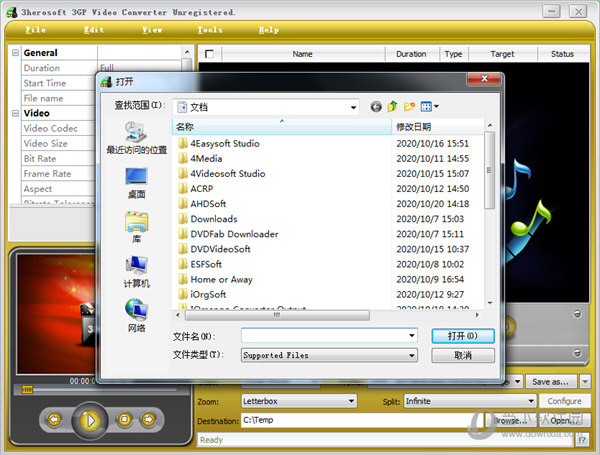Collapse the Video property group
This screenshot has width=600, height=455.
15,113
